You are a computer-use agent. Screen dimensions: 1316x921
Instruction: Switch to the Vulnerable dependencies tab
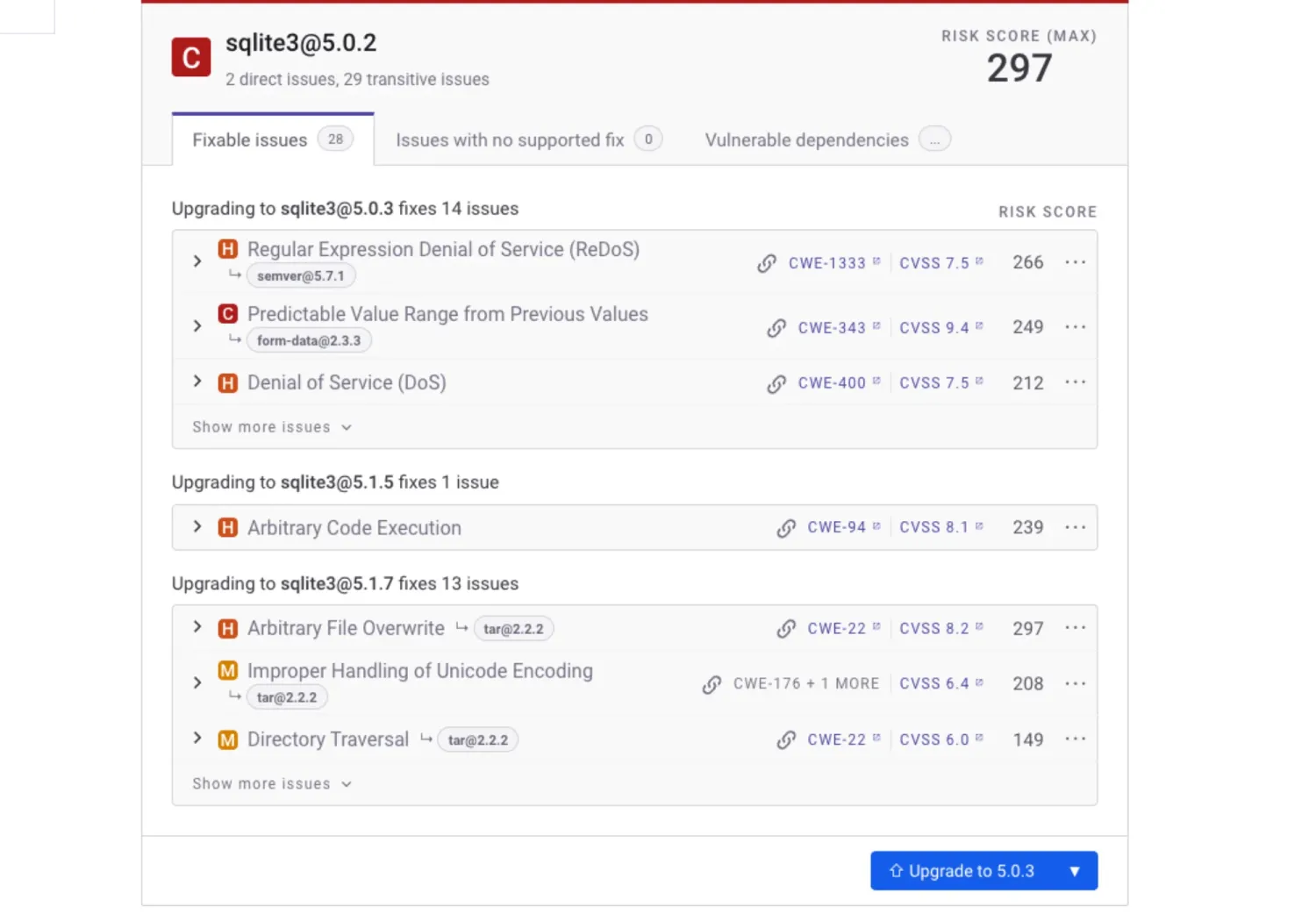coord(827,139)
